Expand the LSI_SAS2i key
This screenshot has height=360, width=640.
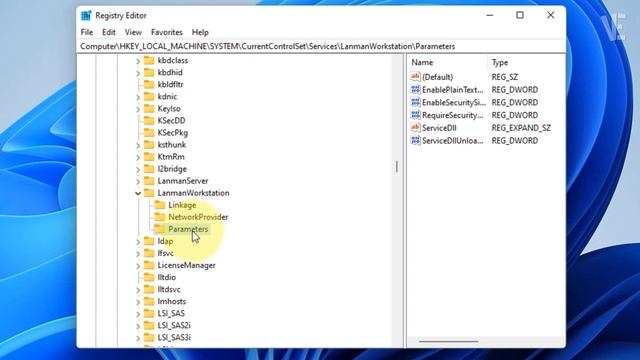[138, 326]
